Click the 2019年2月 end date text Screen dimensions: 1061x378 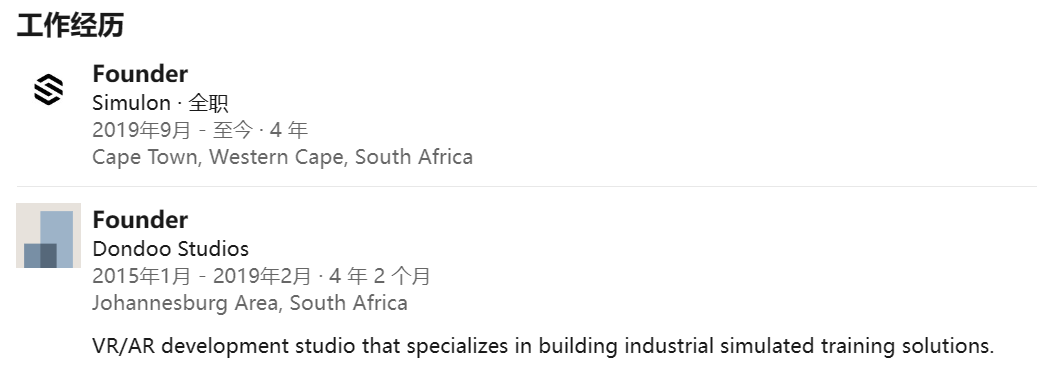click(262, 276)
